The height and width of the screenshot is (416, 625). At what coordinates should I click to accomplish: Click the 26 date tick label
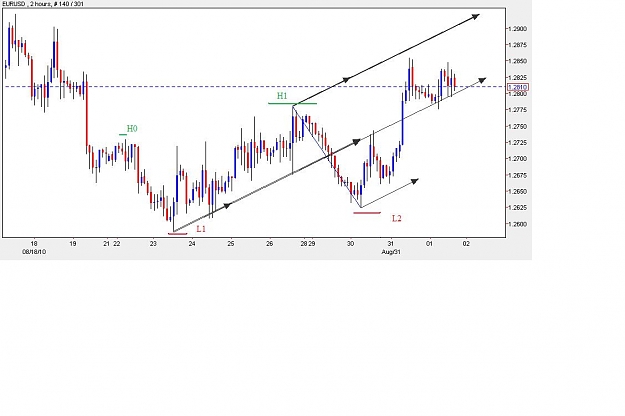269,243
